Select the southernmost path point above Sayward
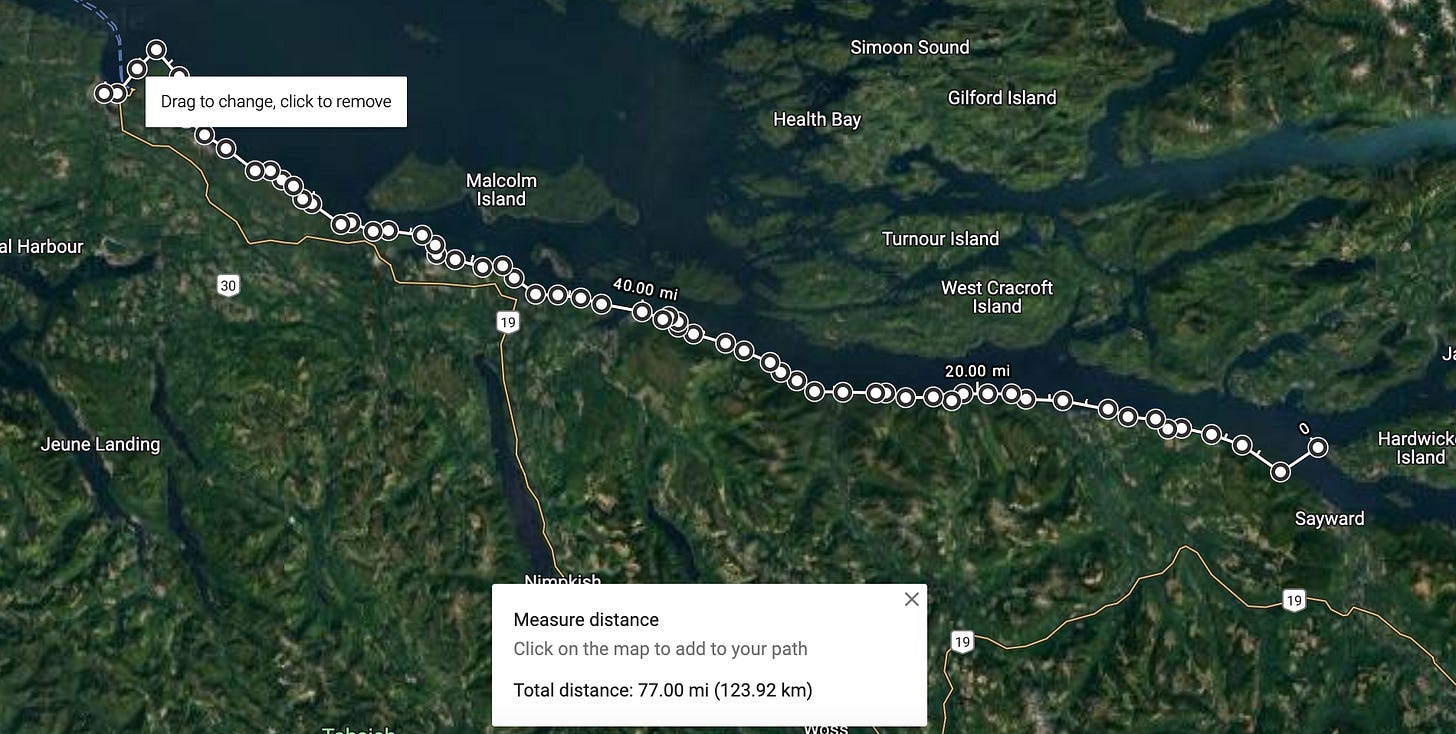The height and width of the screenshot is (734, 1456). pyautogui.click(x=1280, y=471)
